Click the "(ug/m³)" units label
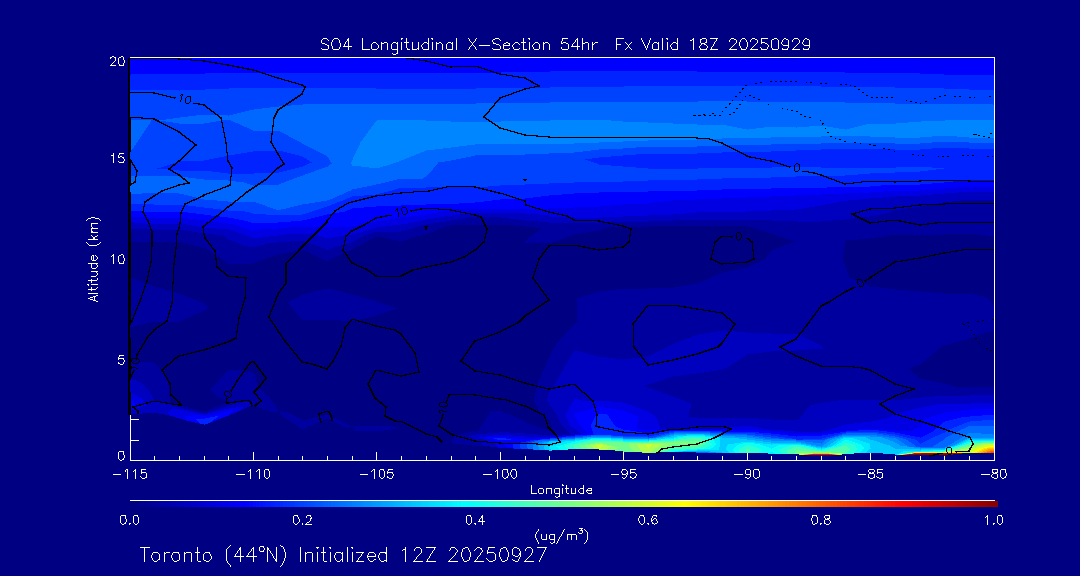Viewport: 1080px width, 576px height. tap(561, 535)
